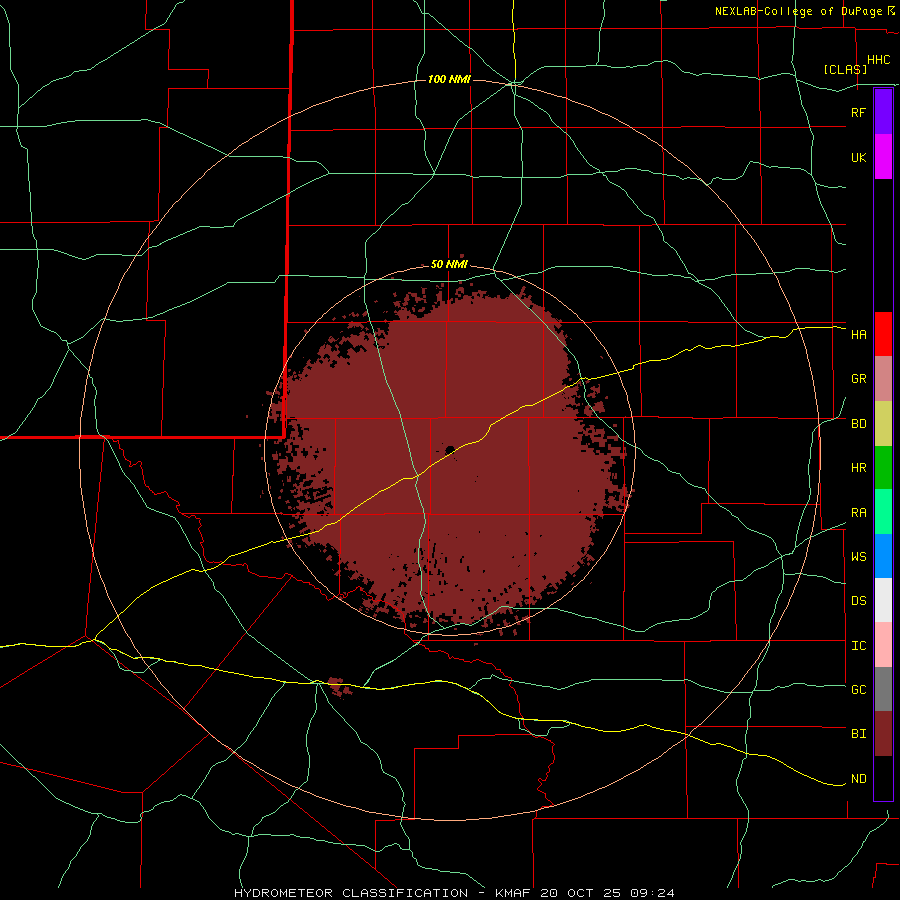Click the RA legend label
This screenshot has width=900, height=900.
pyautogui.click(x=858, y=513)
